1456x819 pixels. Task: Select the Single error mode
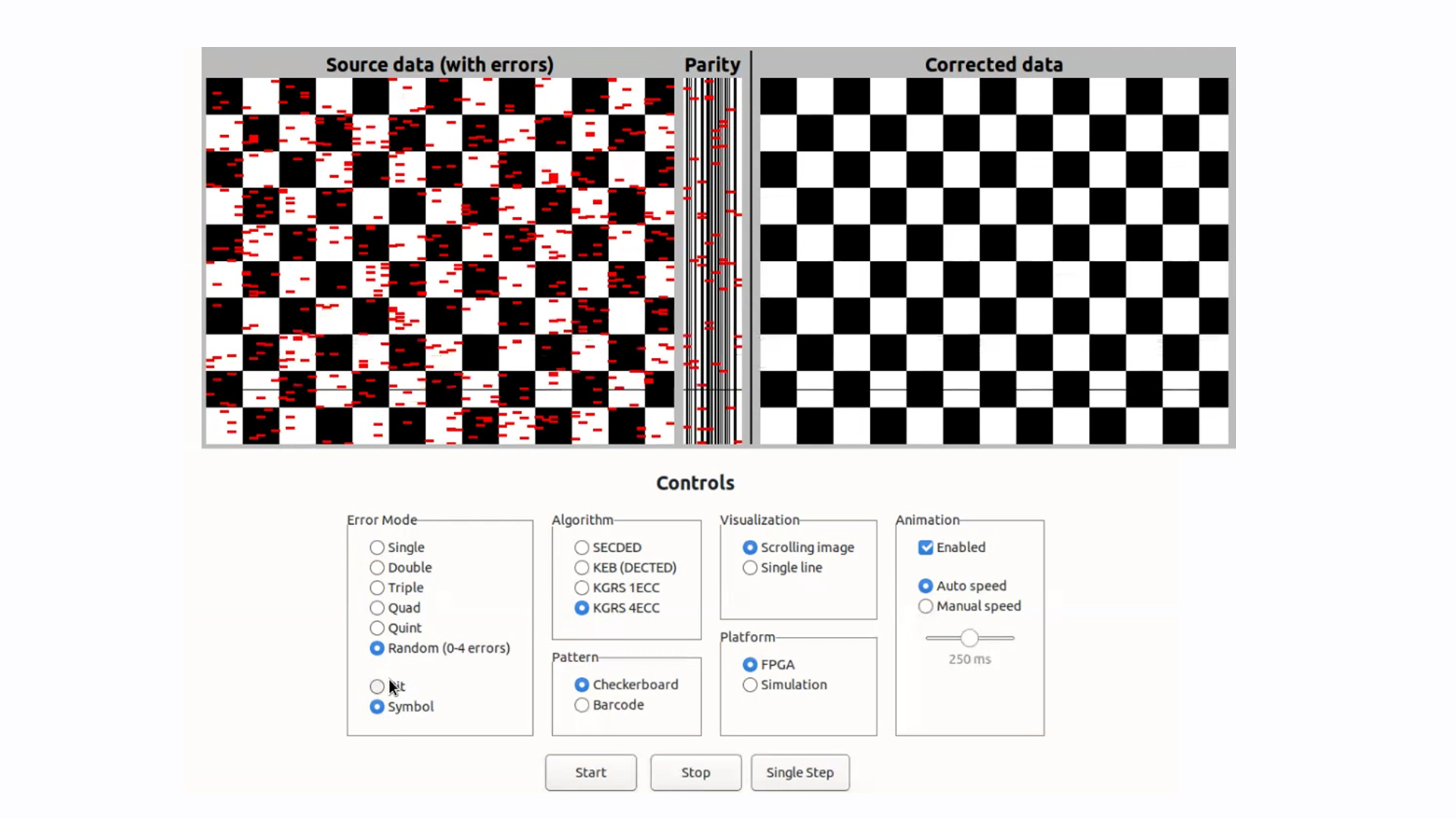(377, 548)
